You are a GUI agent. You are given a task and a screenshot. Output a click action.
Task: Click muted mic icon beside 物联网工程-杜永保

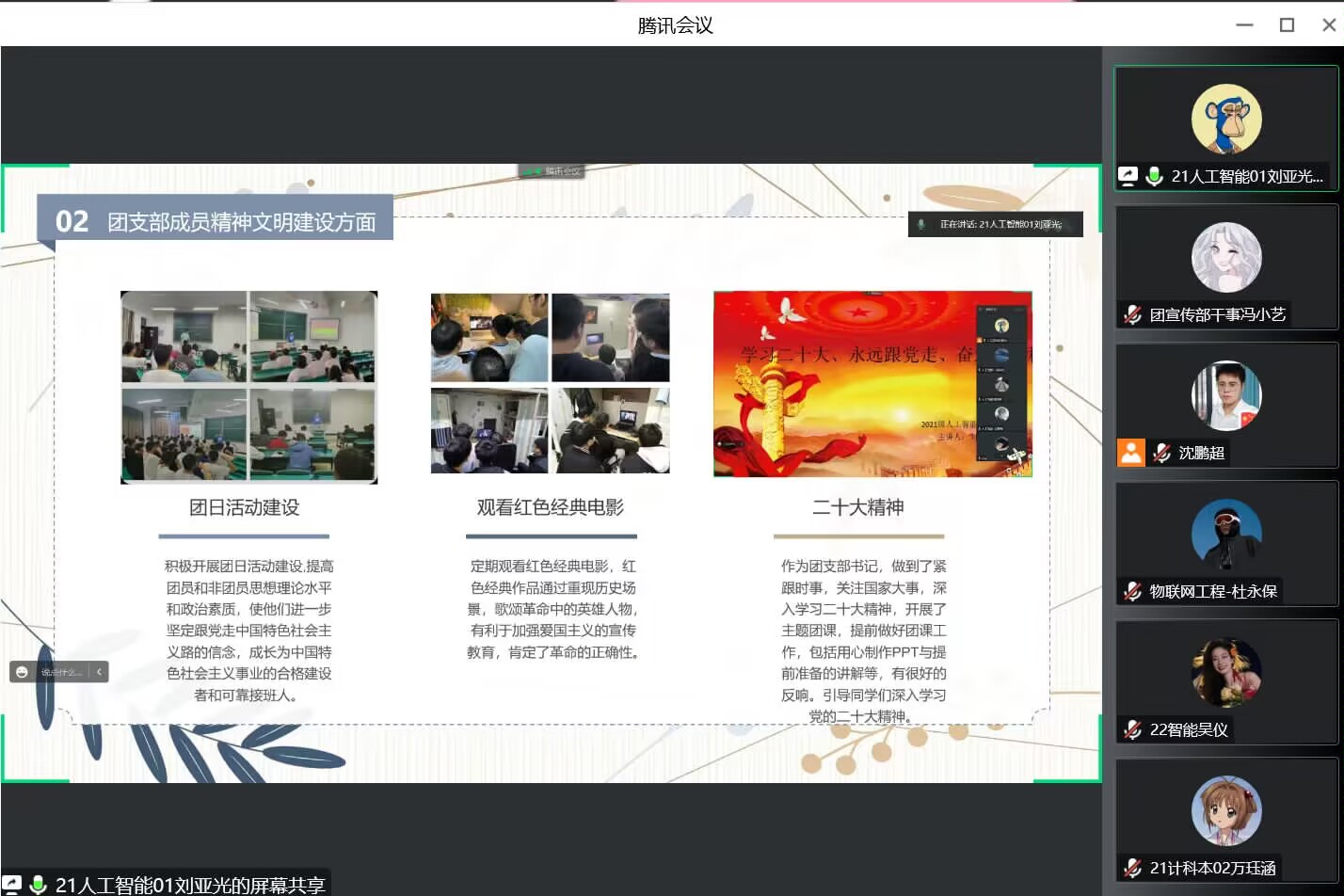click(x=1133, y=591)
